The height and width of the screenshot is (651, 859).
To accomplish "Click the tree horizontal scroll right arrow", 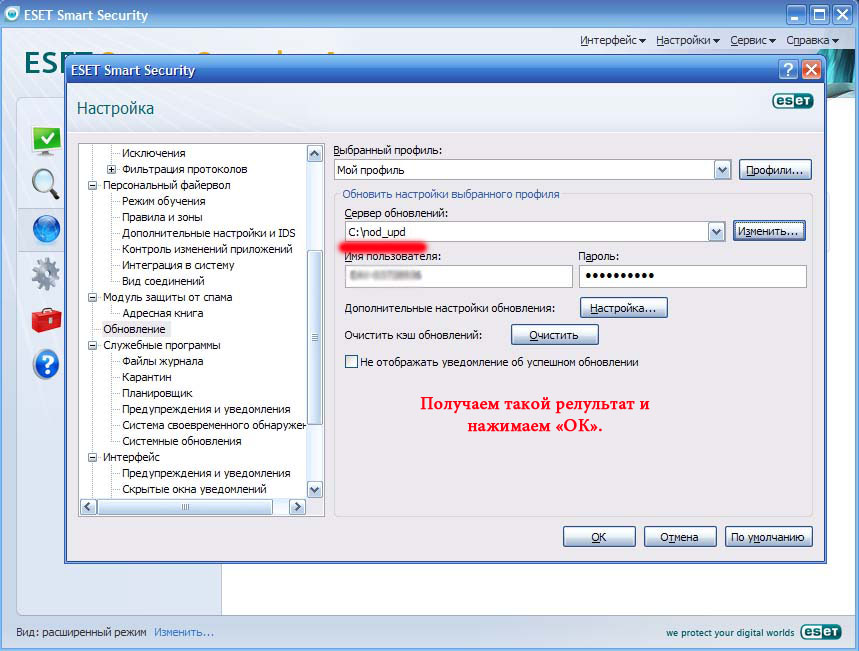I will click(x=297, y=507).
